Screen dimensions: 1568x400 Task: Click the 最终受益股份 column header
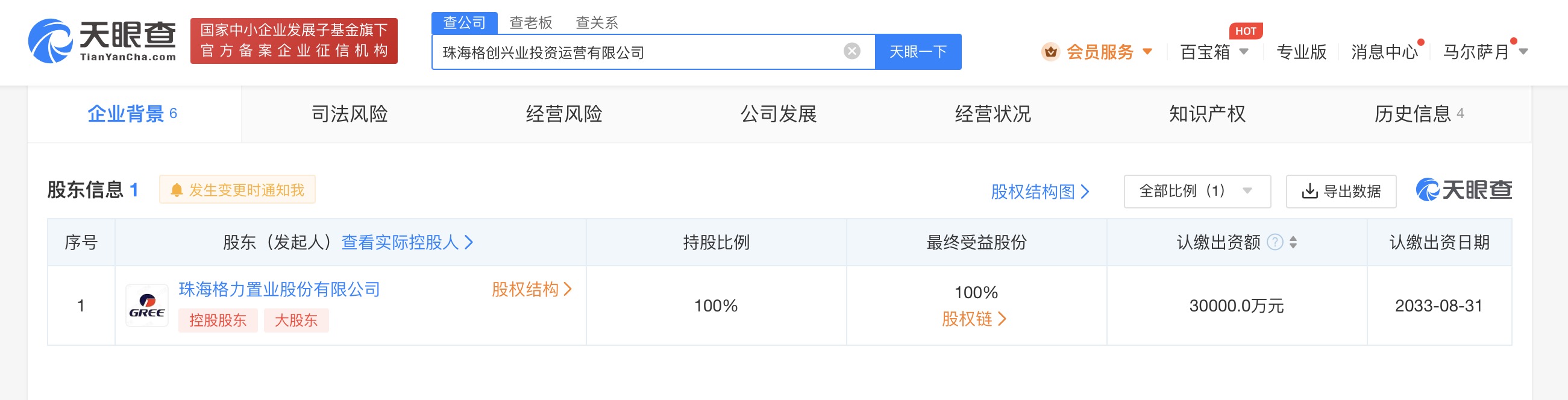(976, 242)
